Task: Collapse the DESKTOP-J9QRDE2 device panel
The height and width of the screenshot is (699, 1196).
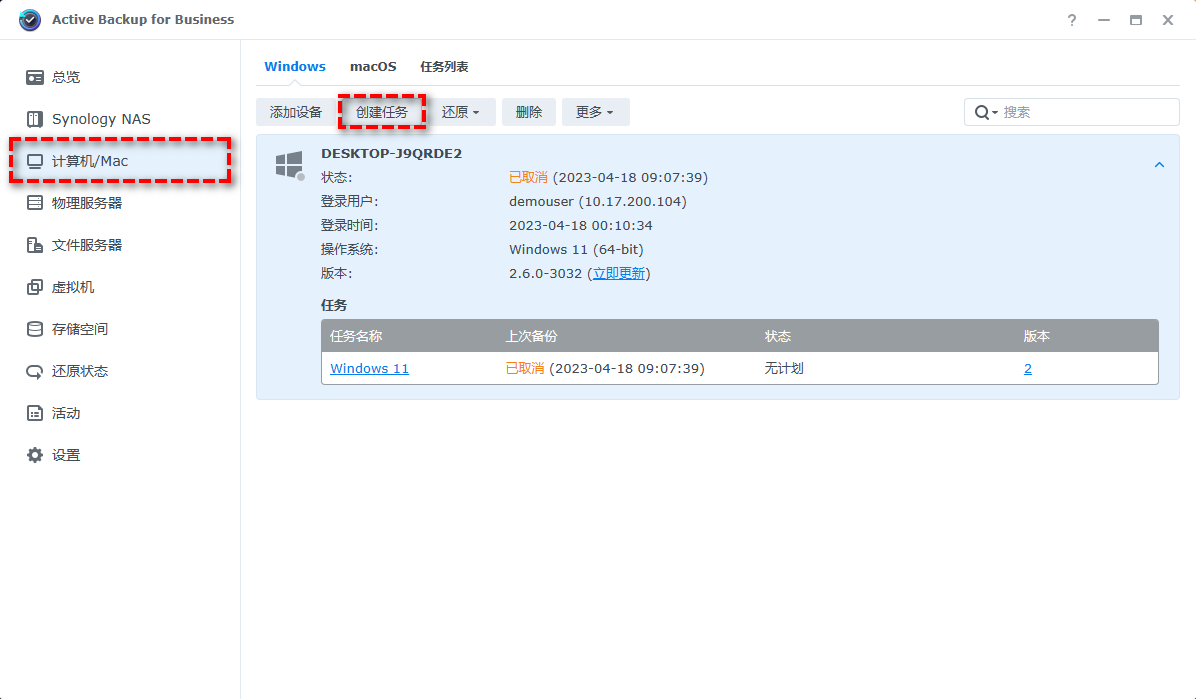Action: tap(1159, 165)
